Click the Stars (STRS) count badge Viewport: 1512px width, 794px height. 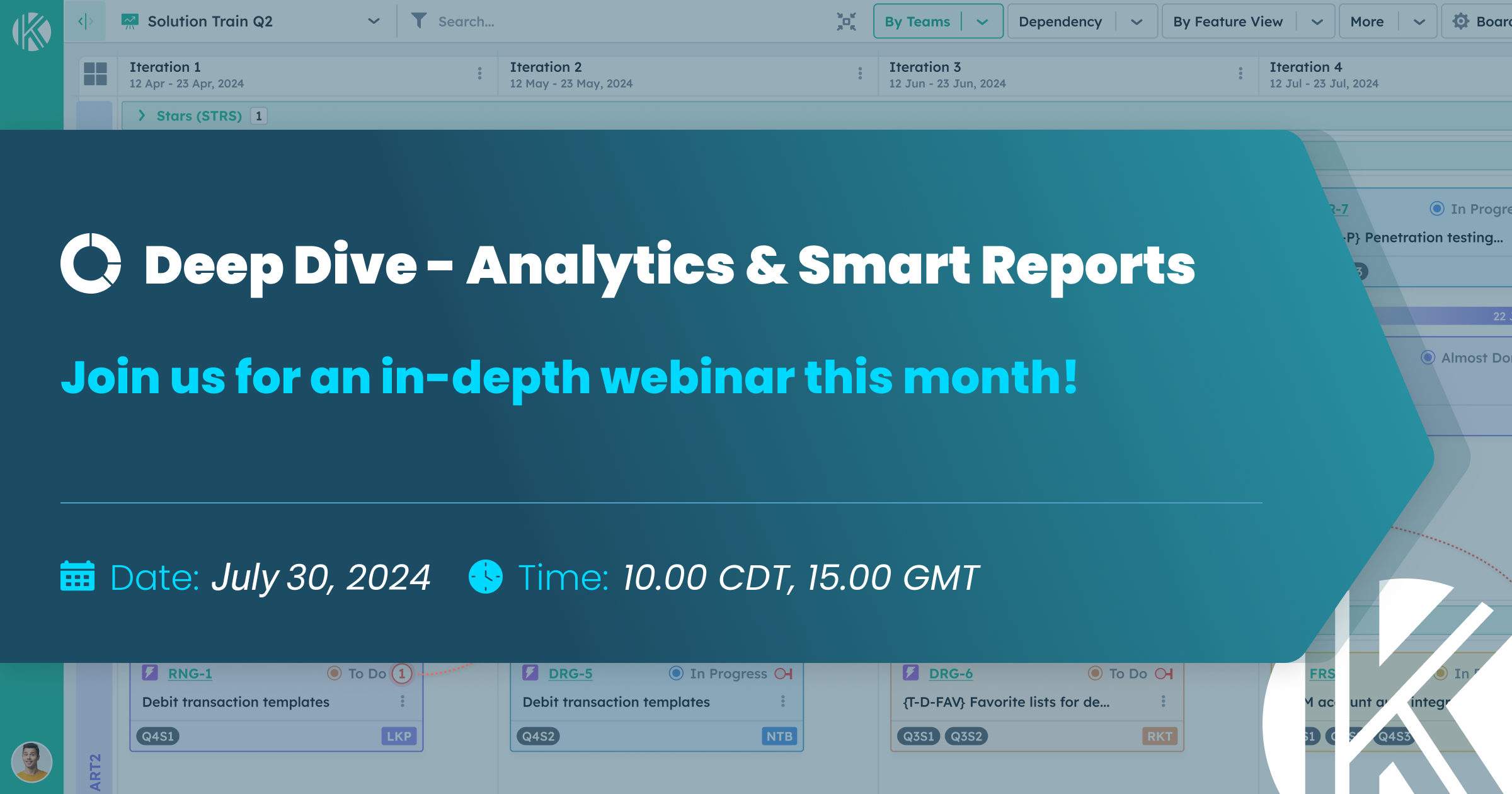259,116
